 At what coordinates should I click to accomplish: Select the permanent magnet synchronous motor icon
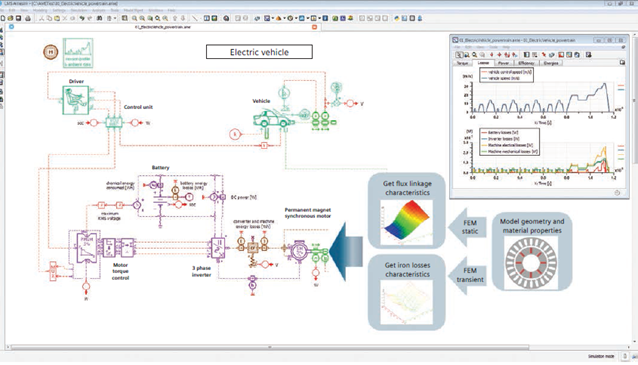pyautogui.click(x=299, y=250)
